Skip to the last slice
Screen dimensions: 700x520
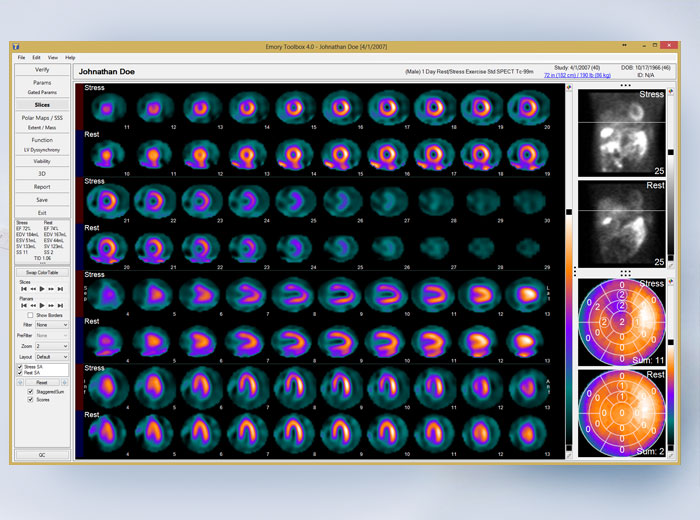(x=60, y=289)
